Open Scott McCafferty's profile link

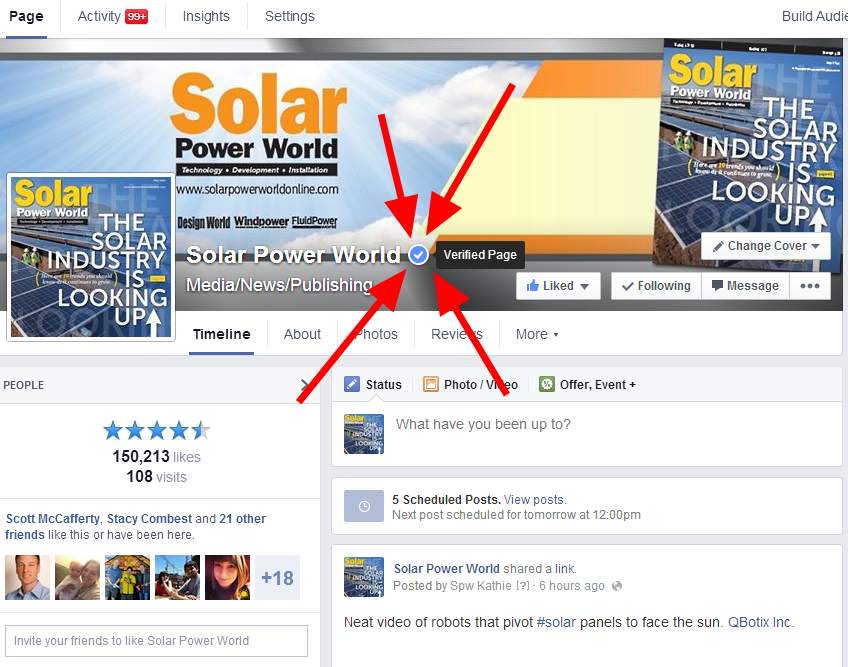point(52,519)
